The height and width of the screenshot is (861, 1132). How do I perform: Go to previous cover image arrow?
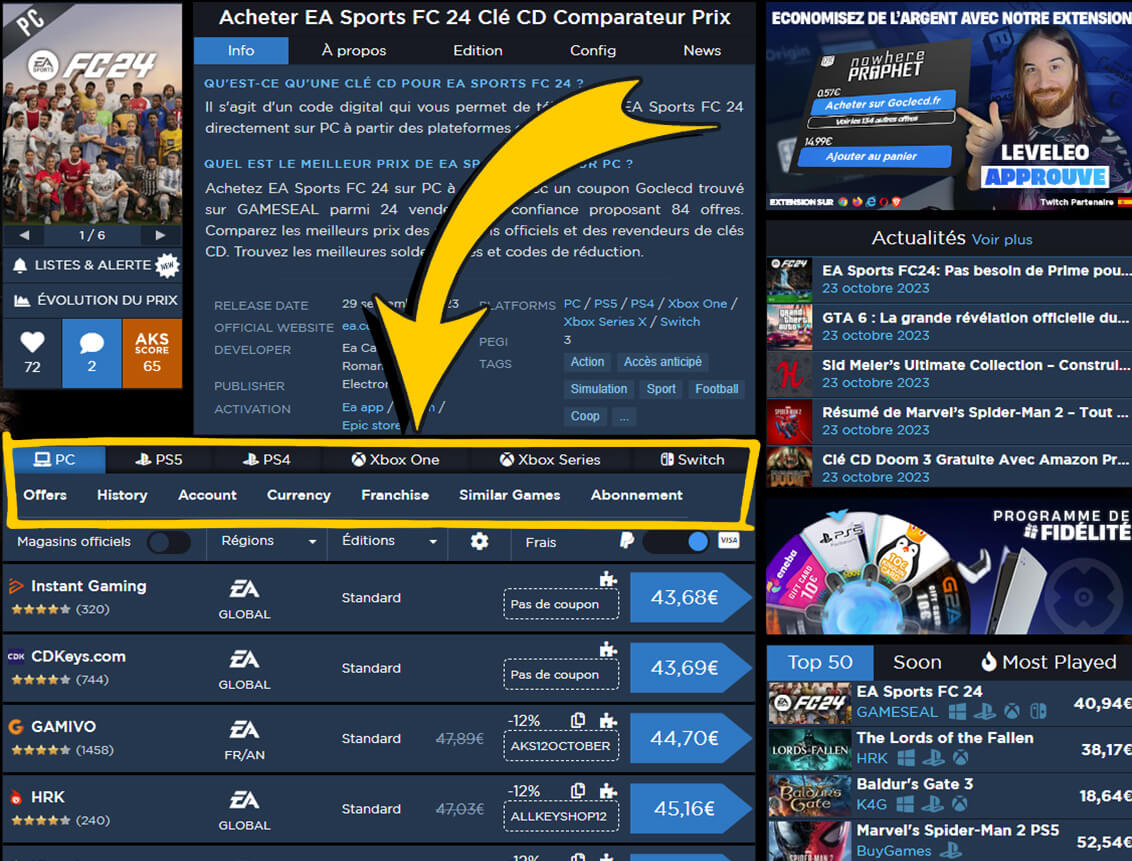pyautogui.click(x=25, y=235)
